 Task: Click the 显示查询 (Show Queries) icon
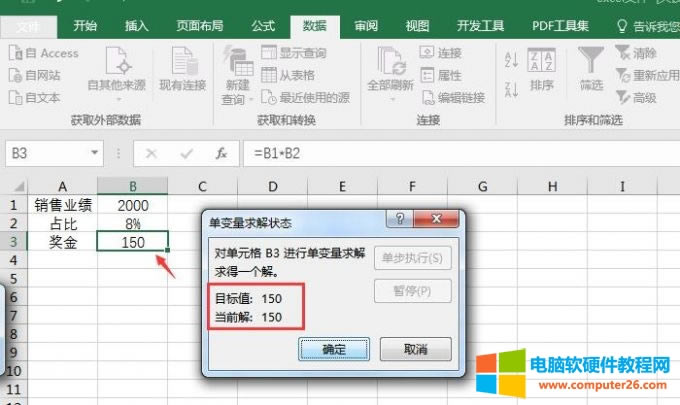(x=269, y=53)
